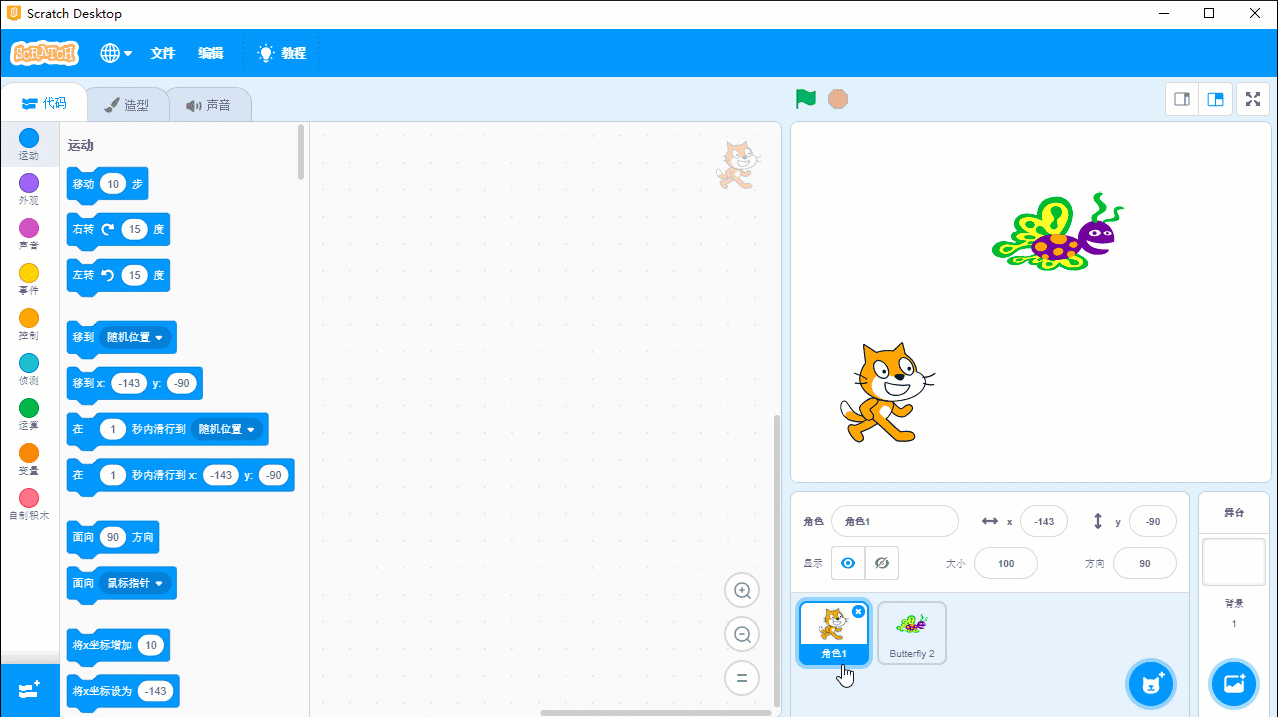Click the 90 value in 面向 block

pyautogui.click(x=113, y=537)
